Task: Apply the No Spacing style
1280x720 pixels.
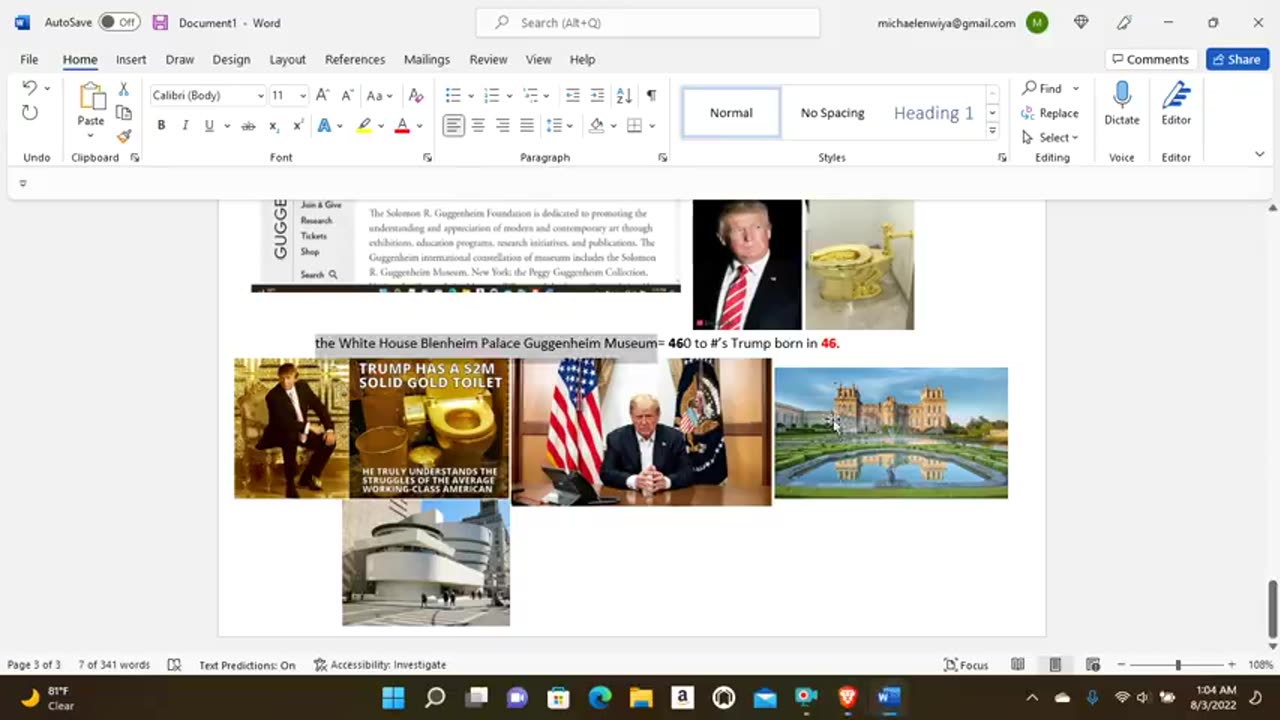Action: 832,112
